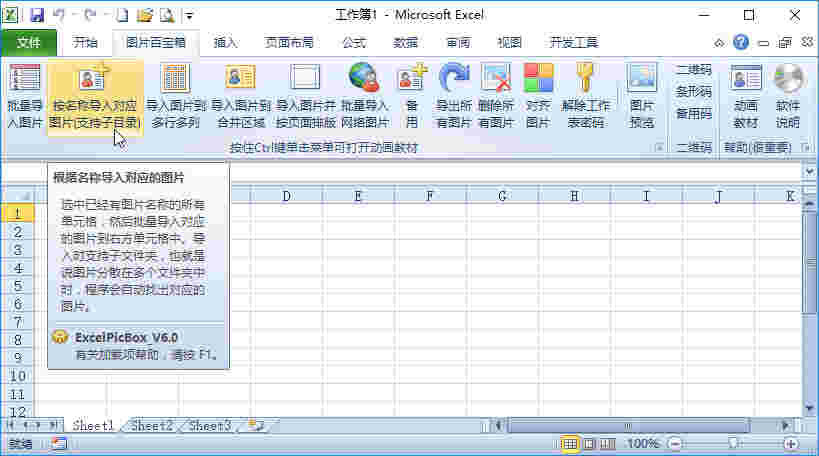Click the Excel application icon in title bar

coord(10,15)
